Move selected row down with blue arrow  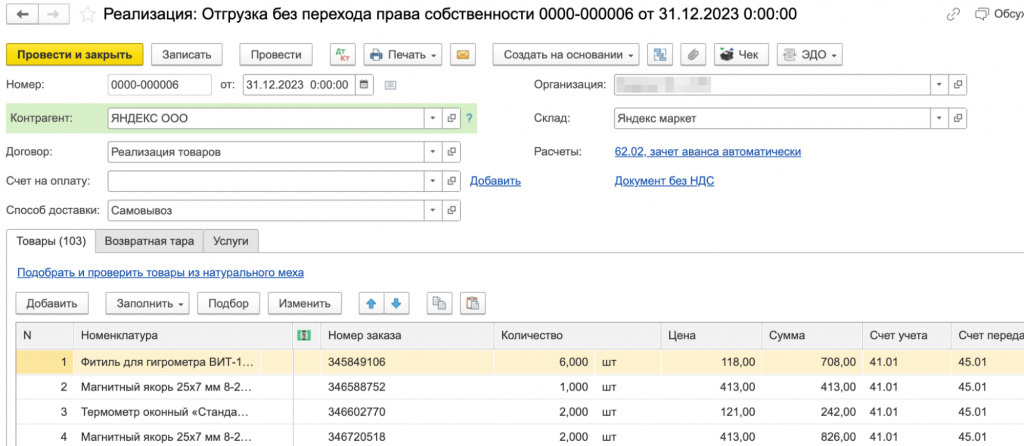click(x=396, y=304)
